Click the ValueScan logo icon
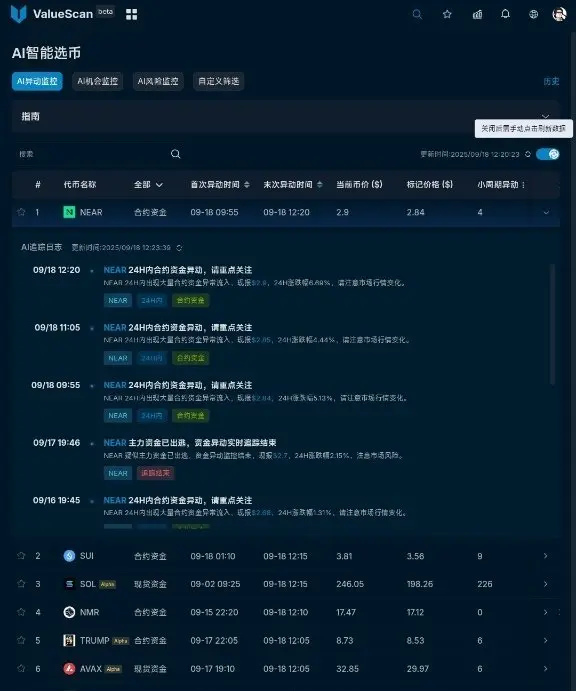This screenshot has height=691, width=576. (19, 14)
